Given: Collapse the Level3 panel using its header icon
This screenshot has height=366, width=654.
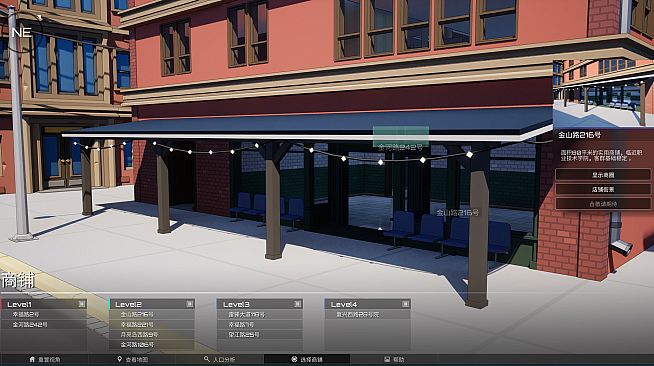Looking at the screenshot, I should coord(298,304).
